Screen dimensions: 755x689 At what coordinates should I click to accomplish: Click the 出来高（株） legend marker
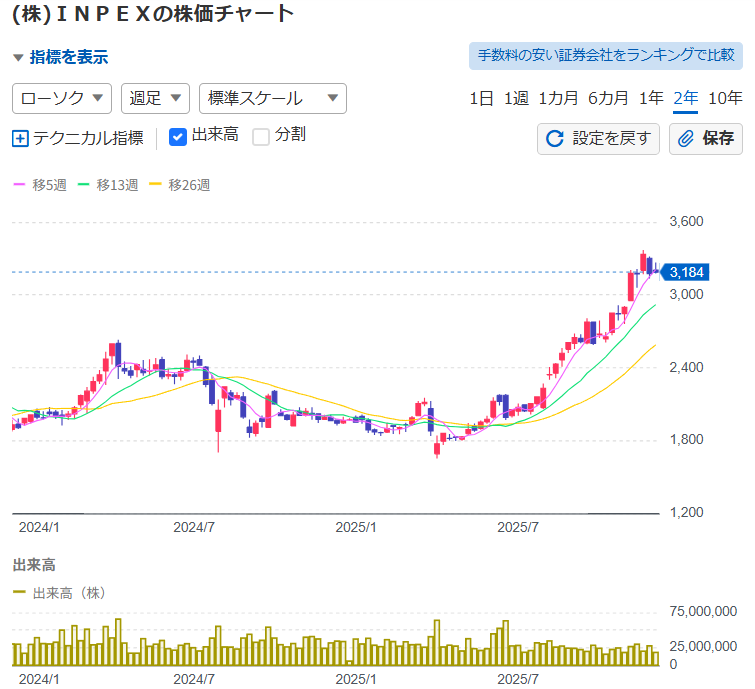(20, 593)
